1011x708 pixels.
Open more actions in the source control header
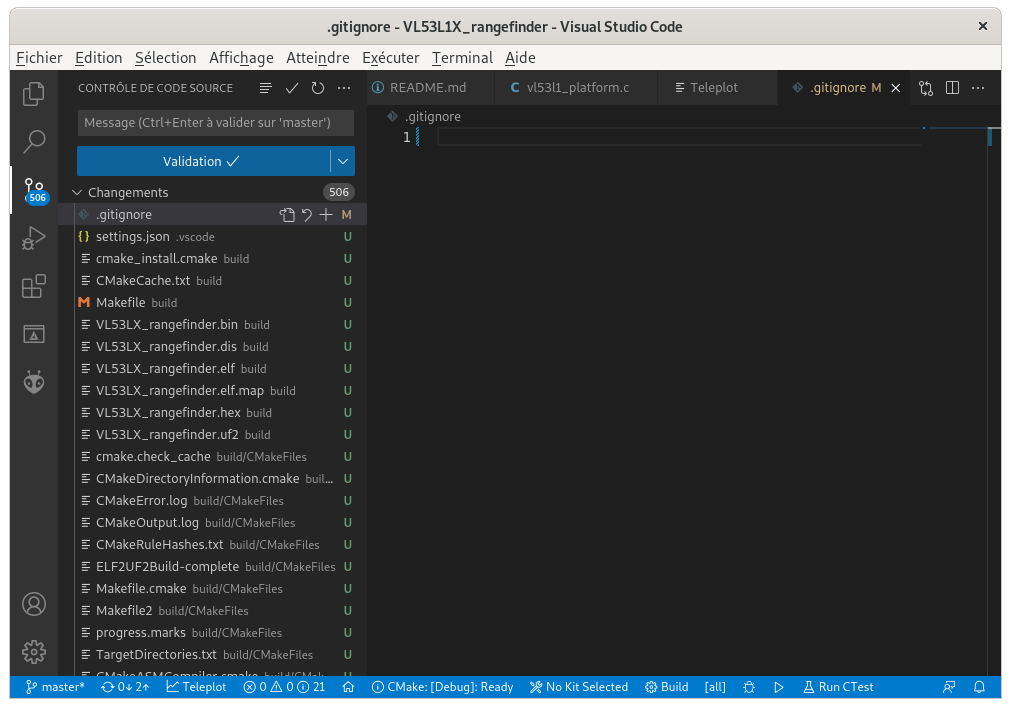tap(344, 88)
